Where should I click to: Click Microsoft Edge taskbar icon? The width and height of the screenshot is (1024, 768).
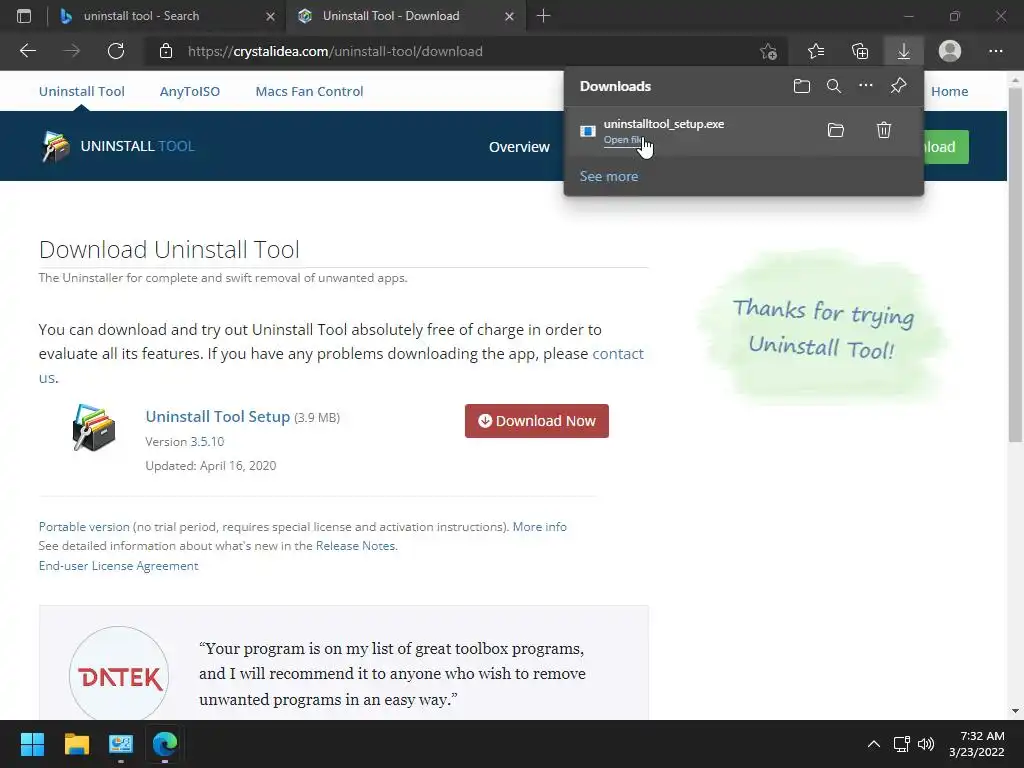coord(165,744)
